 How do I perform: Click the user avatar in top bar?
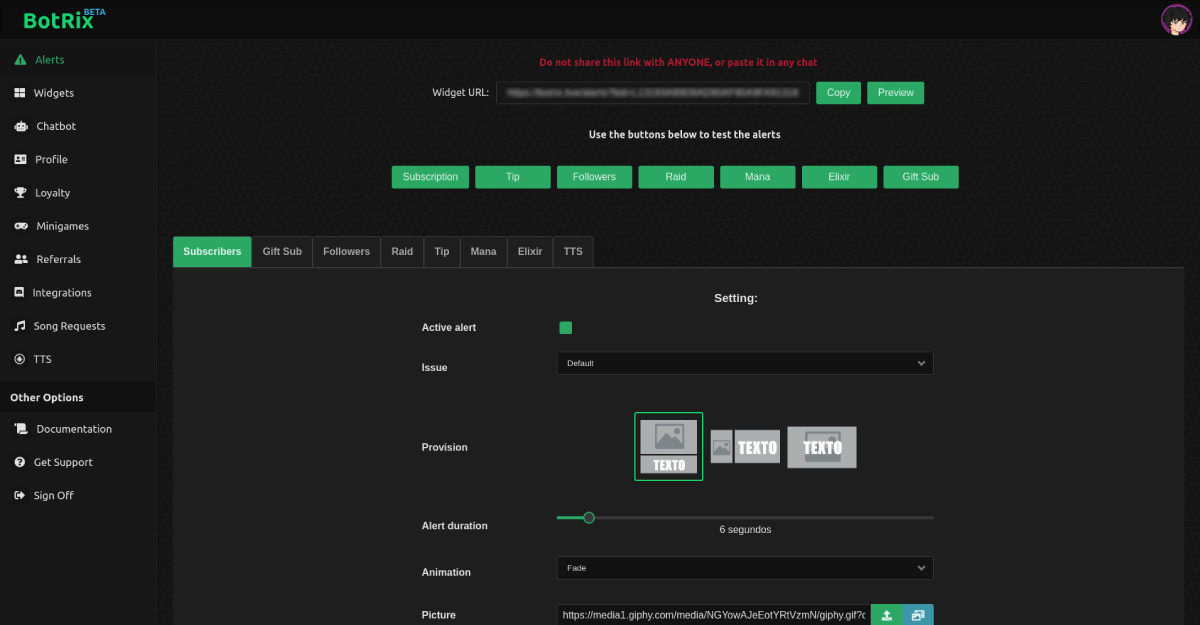click(1176, 18)
